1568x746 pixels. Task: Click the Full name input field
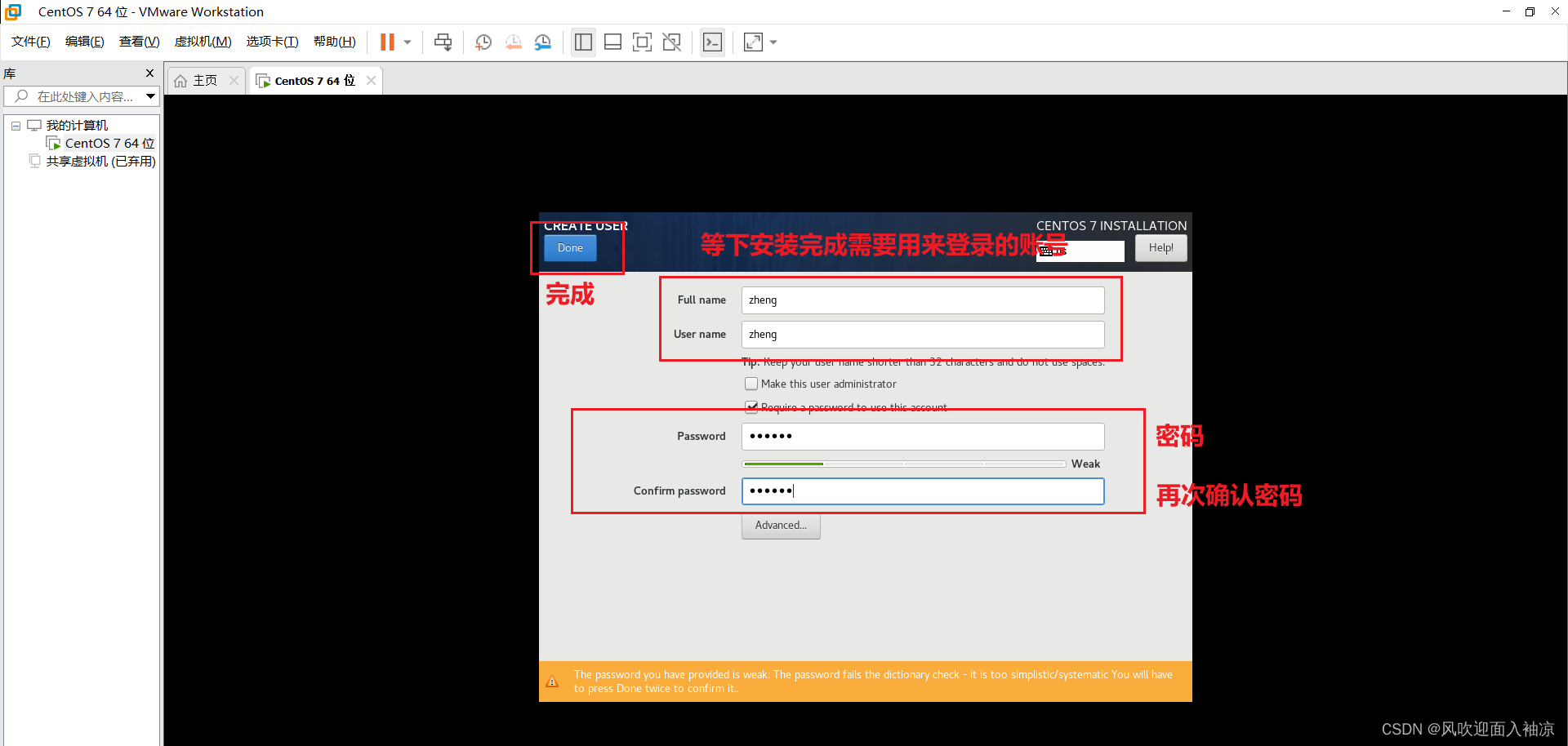(x=923, y=300)
